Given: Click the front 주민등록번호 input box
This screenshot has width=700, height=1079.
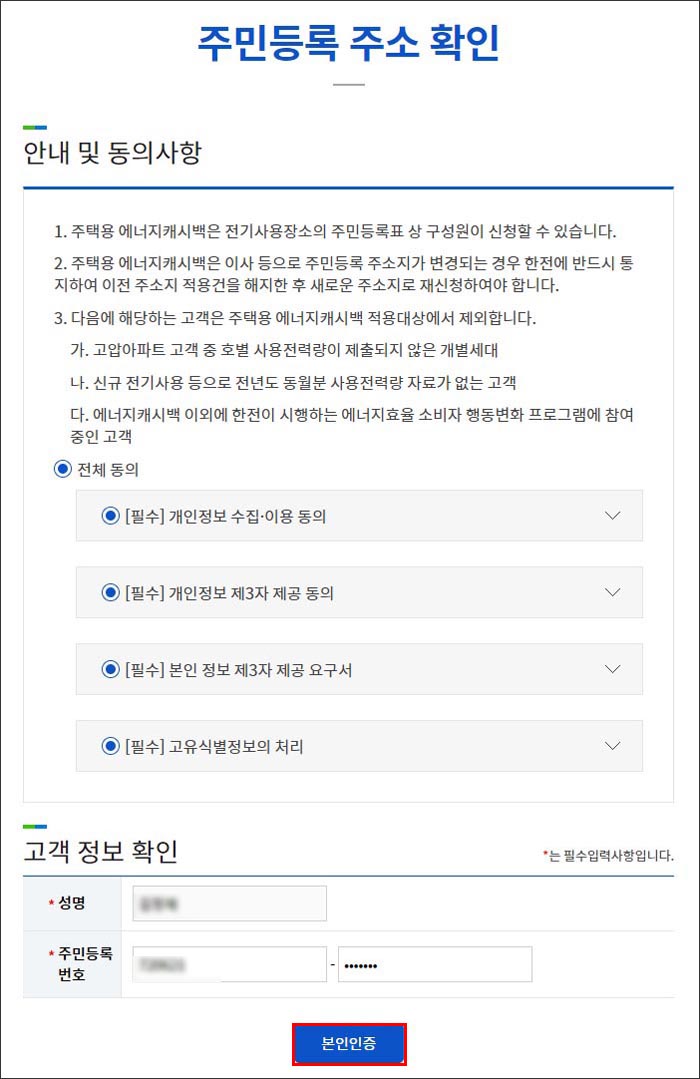Looking at the screenshot, I should click(x=228, y=963).
